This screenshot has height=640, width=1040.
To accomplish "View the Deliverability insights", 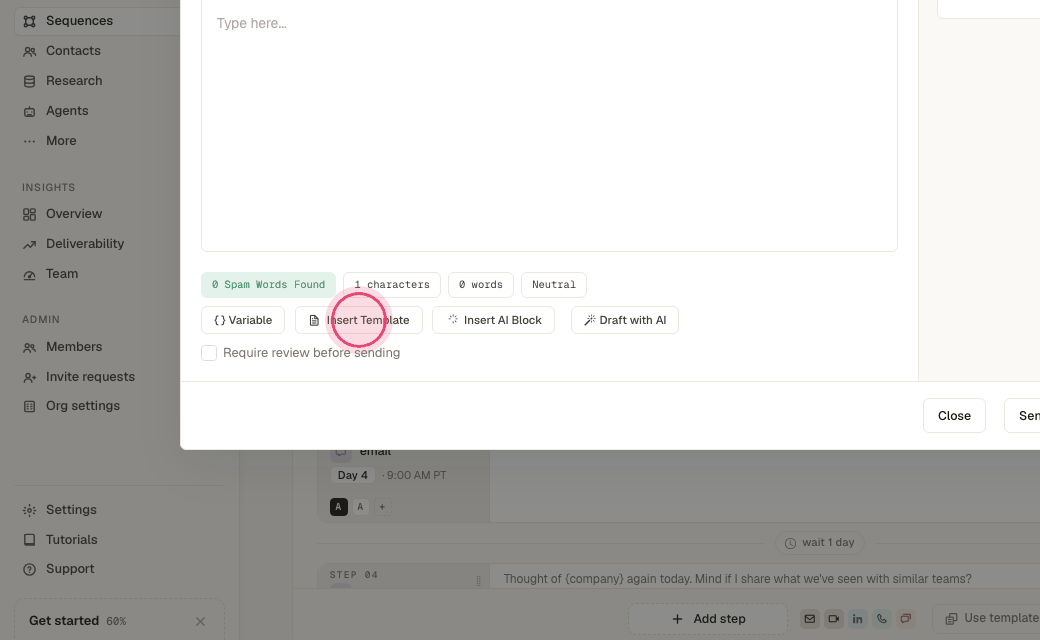I will pyautogui.click(x=84, y=243).
